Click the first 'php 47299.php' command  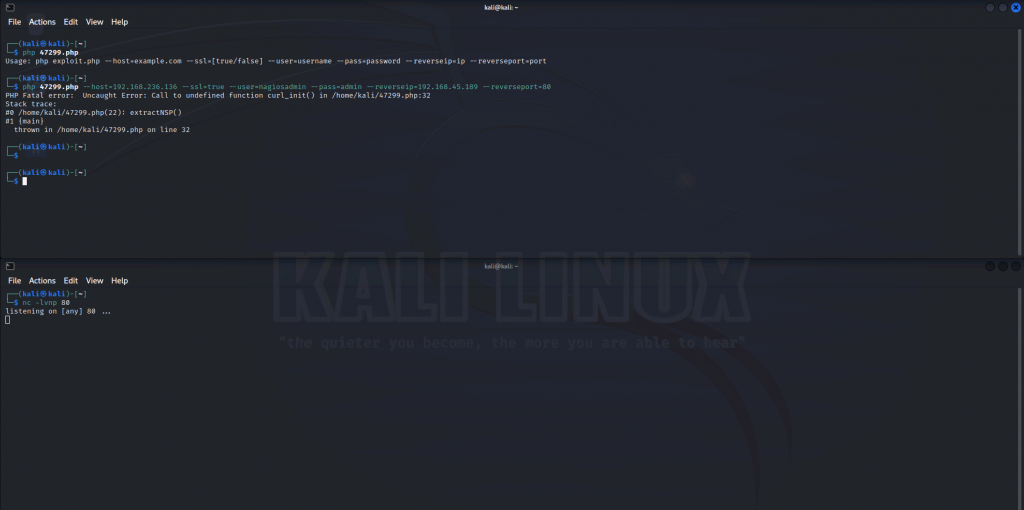[50, 52]
